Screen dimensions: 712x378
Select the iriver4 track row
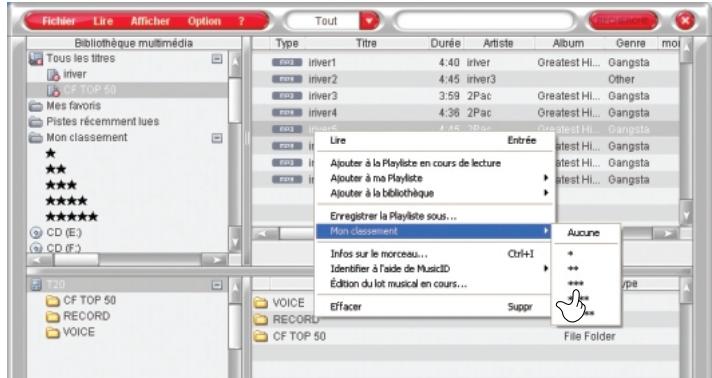(465, 113)
